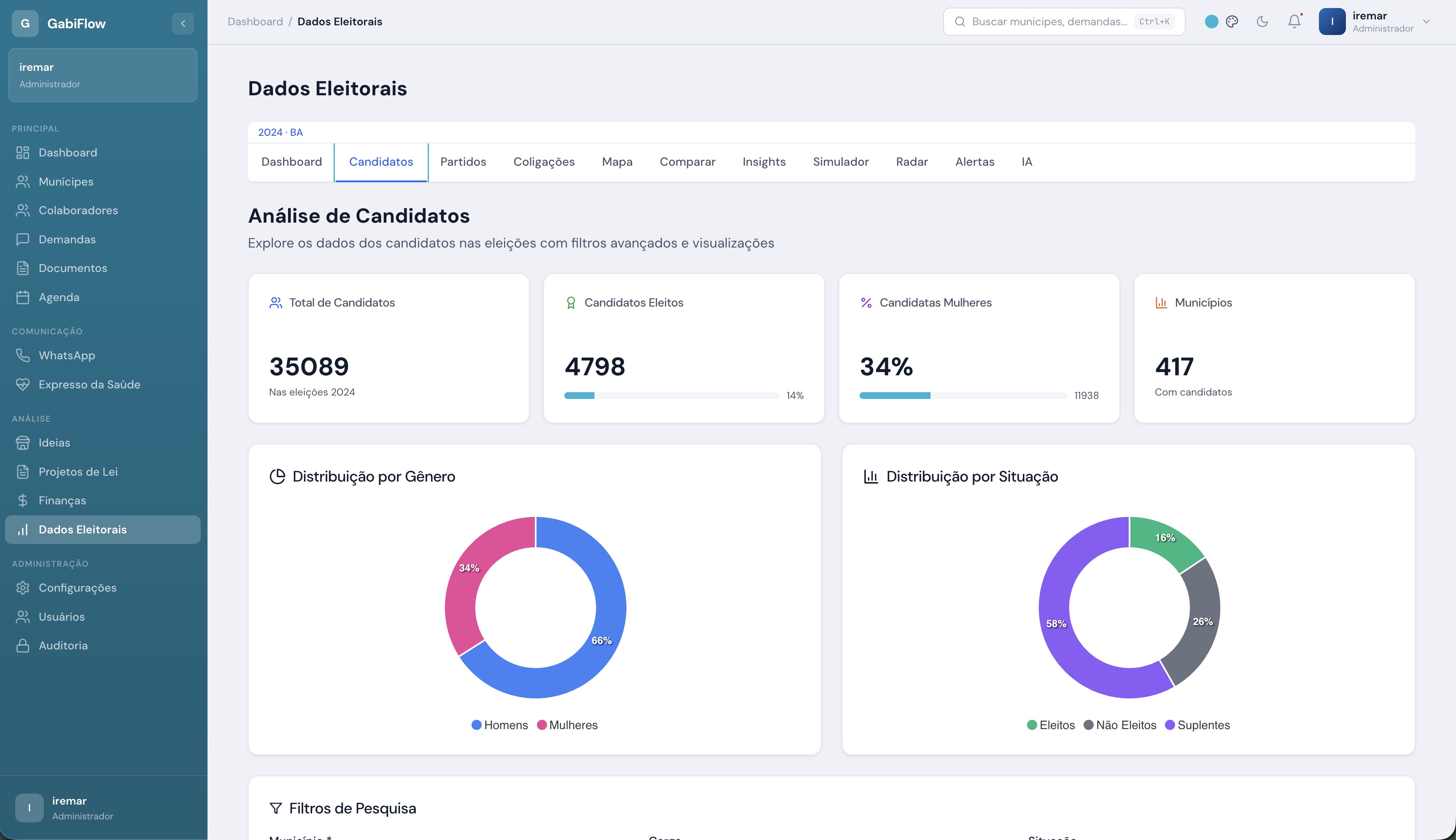Click the Agenda calendar icon
The image size is (1456, 840).
click(x=22, y=297)
